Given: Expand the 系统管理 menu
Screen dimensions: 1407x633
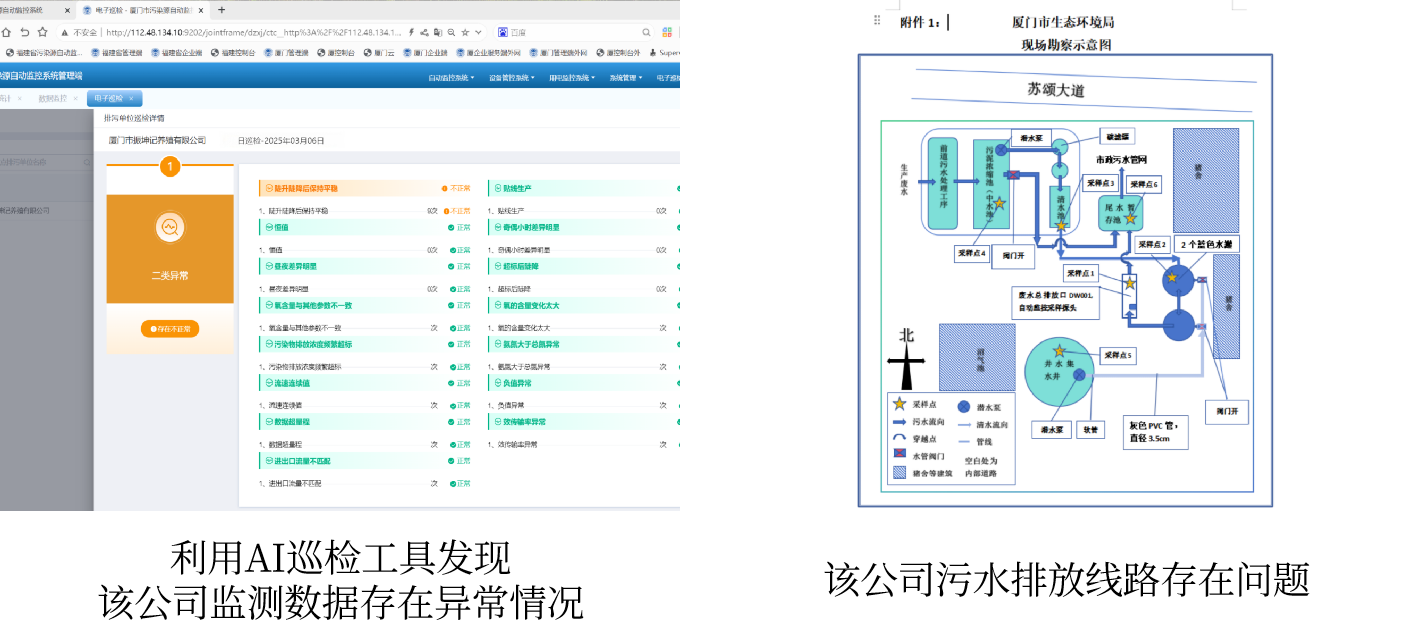Looking at the screenshot, I should pyautogui.click(x=624, y=77).
